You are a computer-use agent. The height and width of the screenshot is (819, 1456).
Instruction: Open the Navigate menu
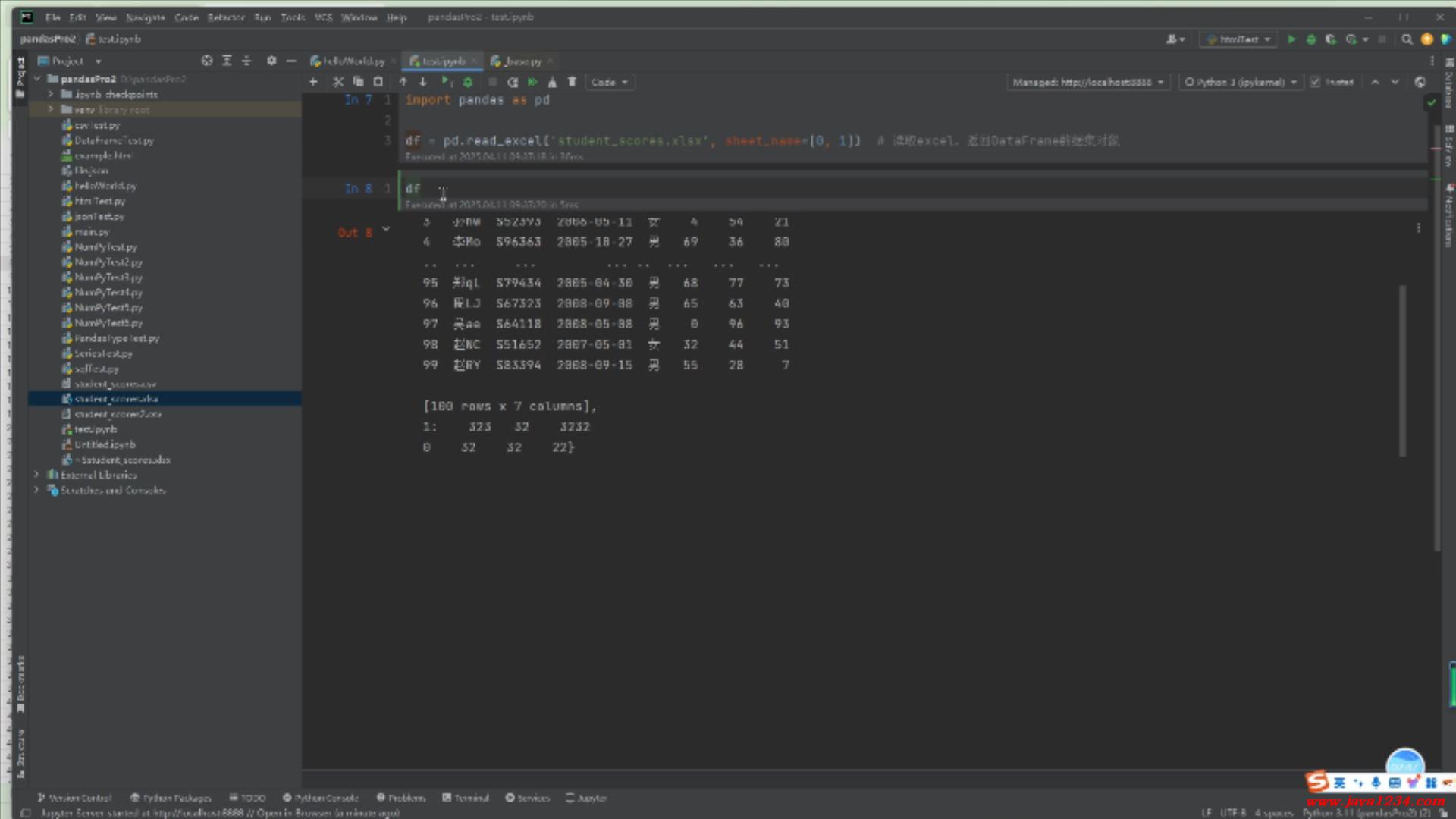pos(145,17)
